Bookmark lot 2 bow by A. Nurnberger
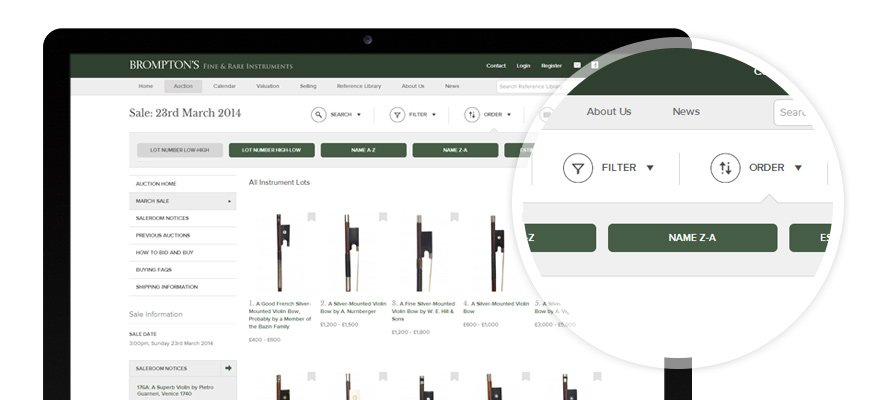The width and height of the screenshot is (884, 400). pos(383,217)
